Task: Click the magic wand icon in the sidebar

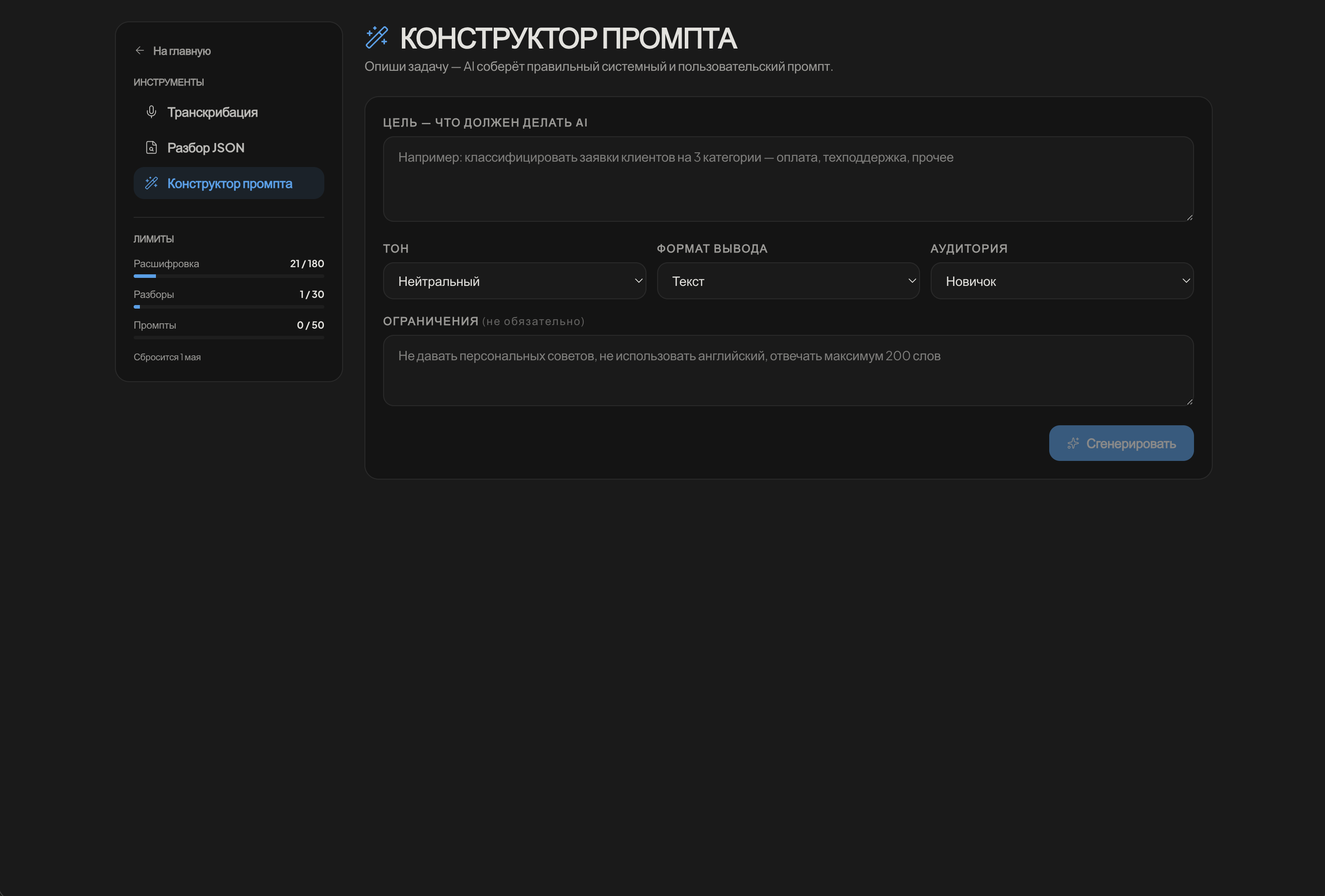Action: [151, 183]
